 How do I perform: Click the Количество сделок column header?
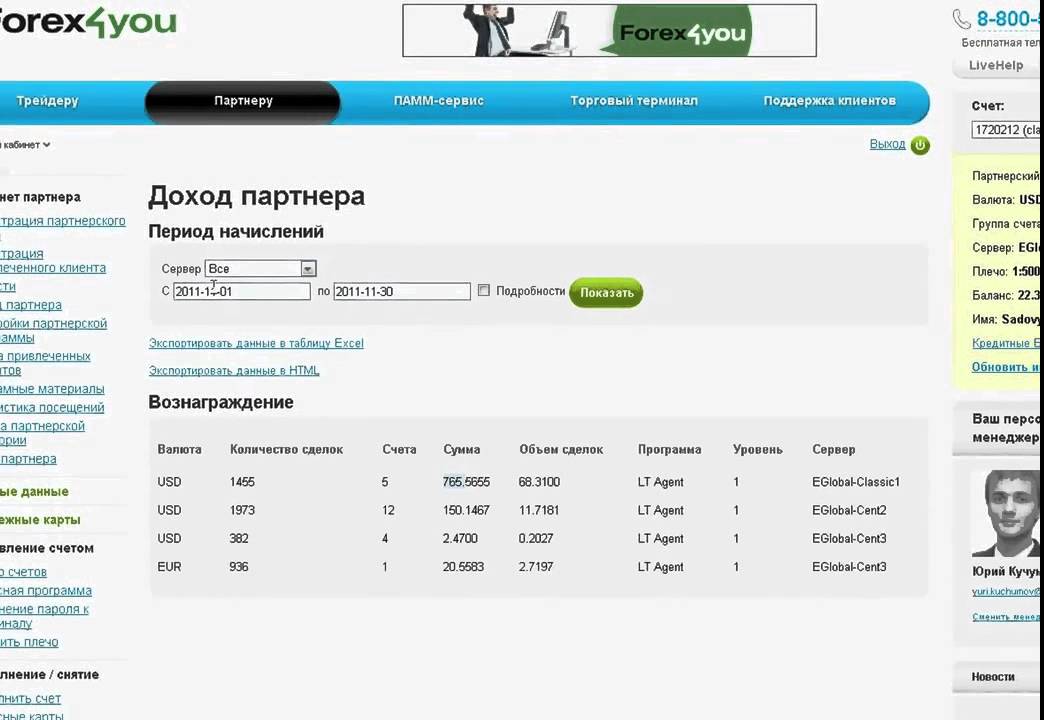point(286,450)
